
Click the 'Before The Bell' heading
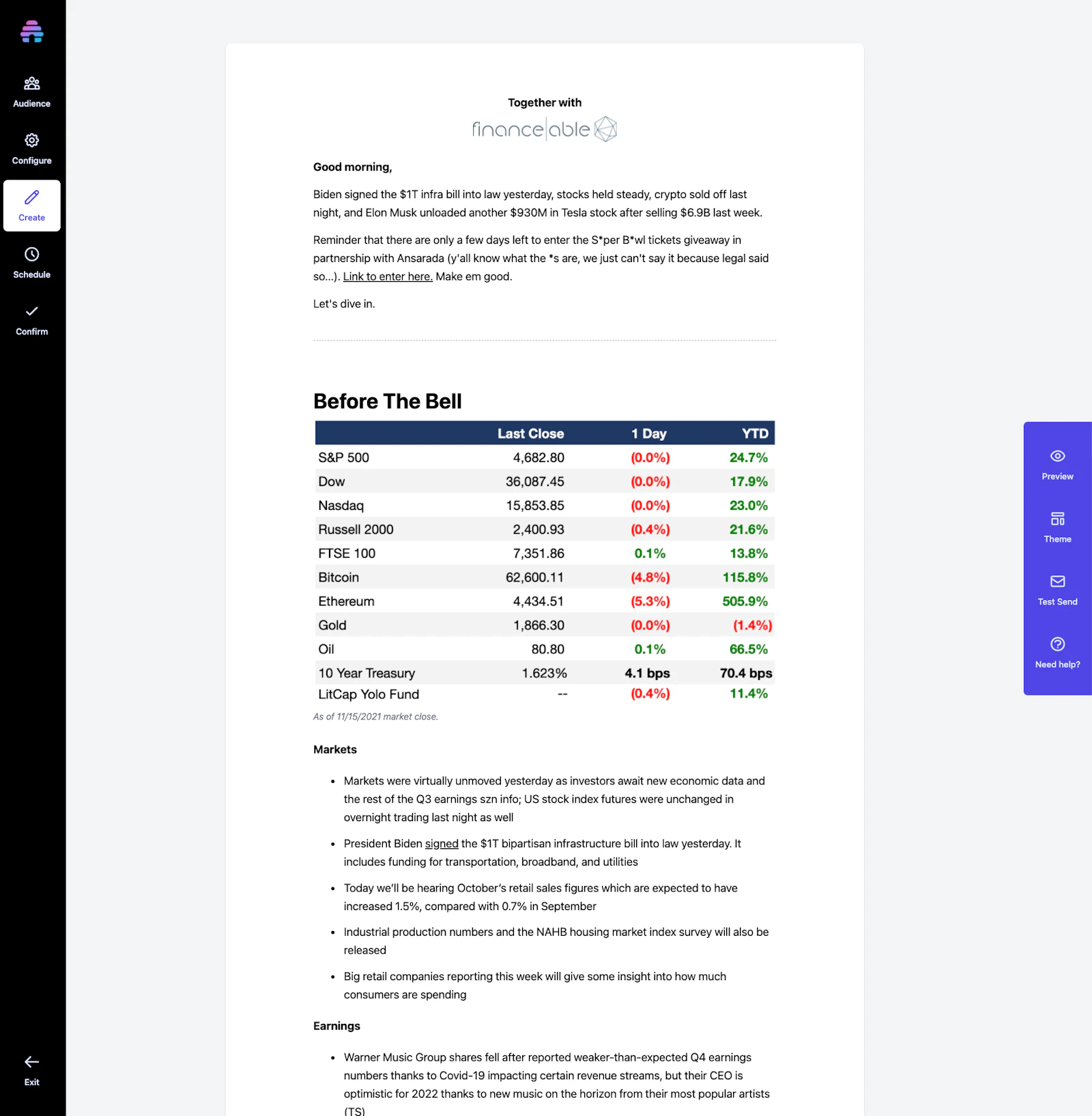pos(387,401)
